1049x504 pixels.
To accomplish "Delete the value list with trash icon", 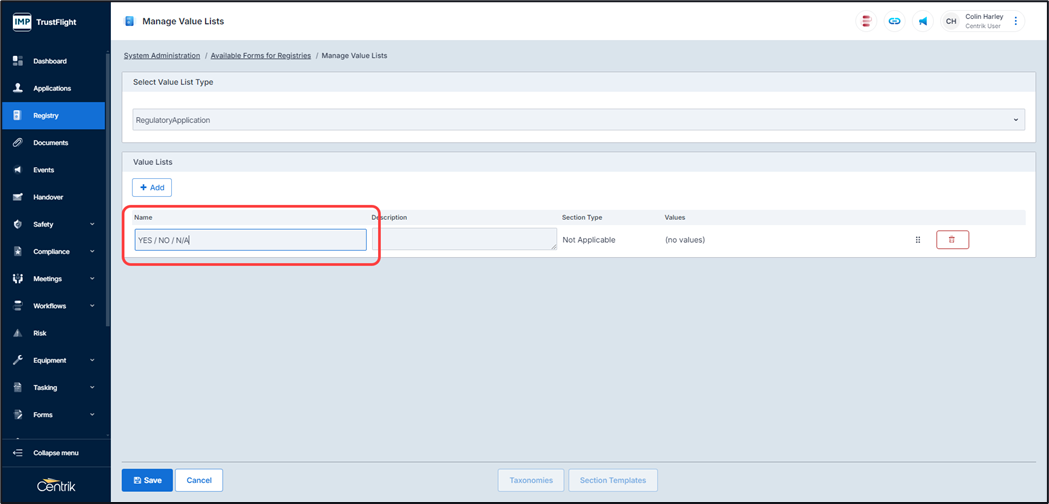I will [952, 240].
